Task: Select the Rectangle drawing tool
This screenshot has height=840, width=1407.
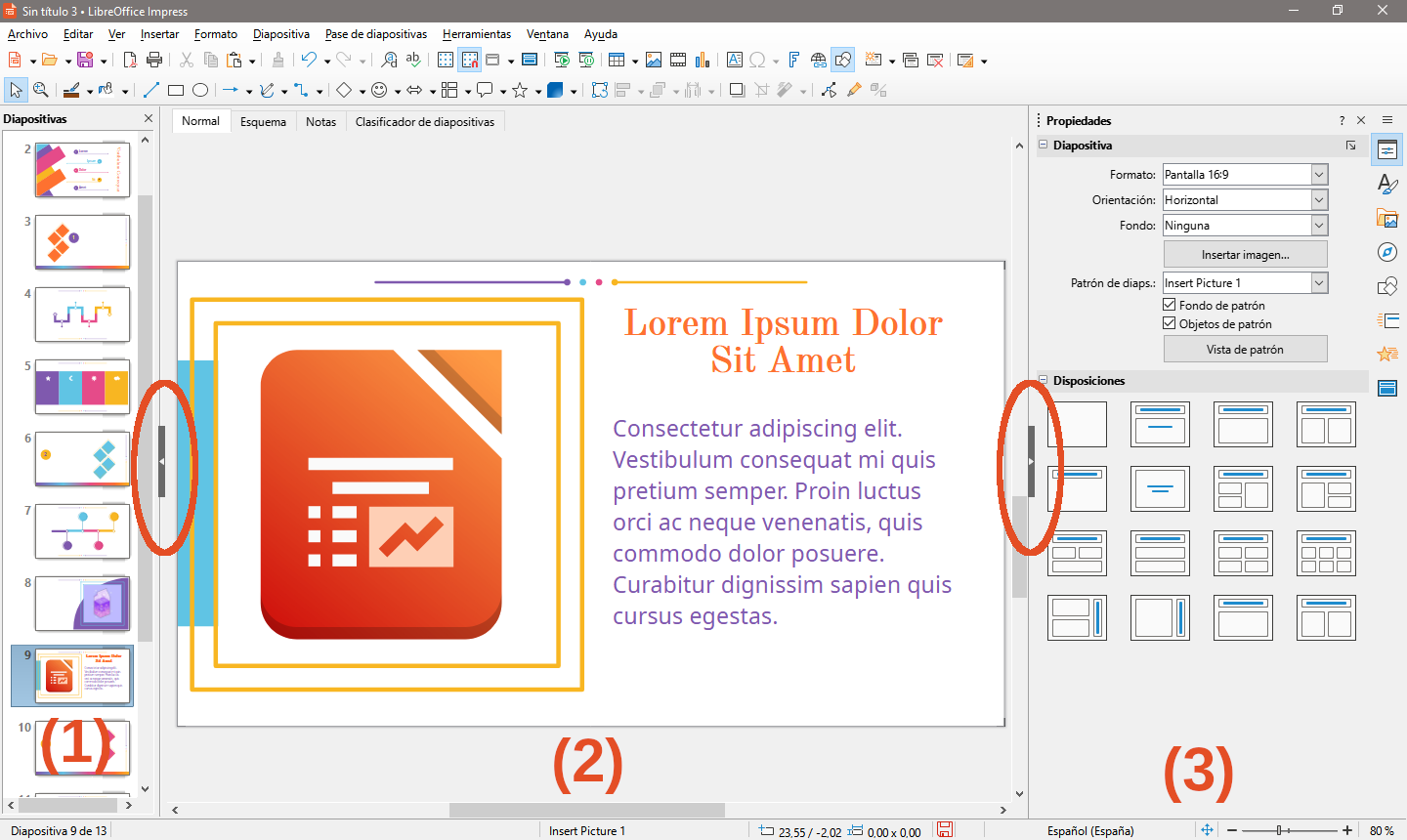Action: click(176, 90)
